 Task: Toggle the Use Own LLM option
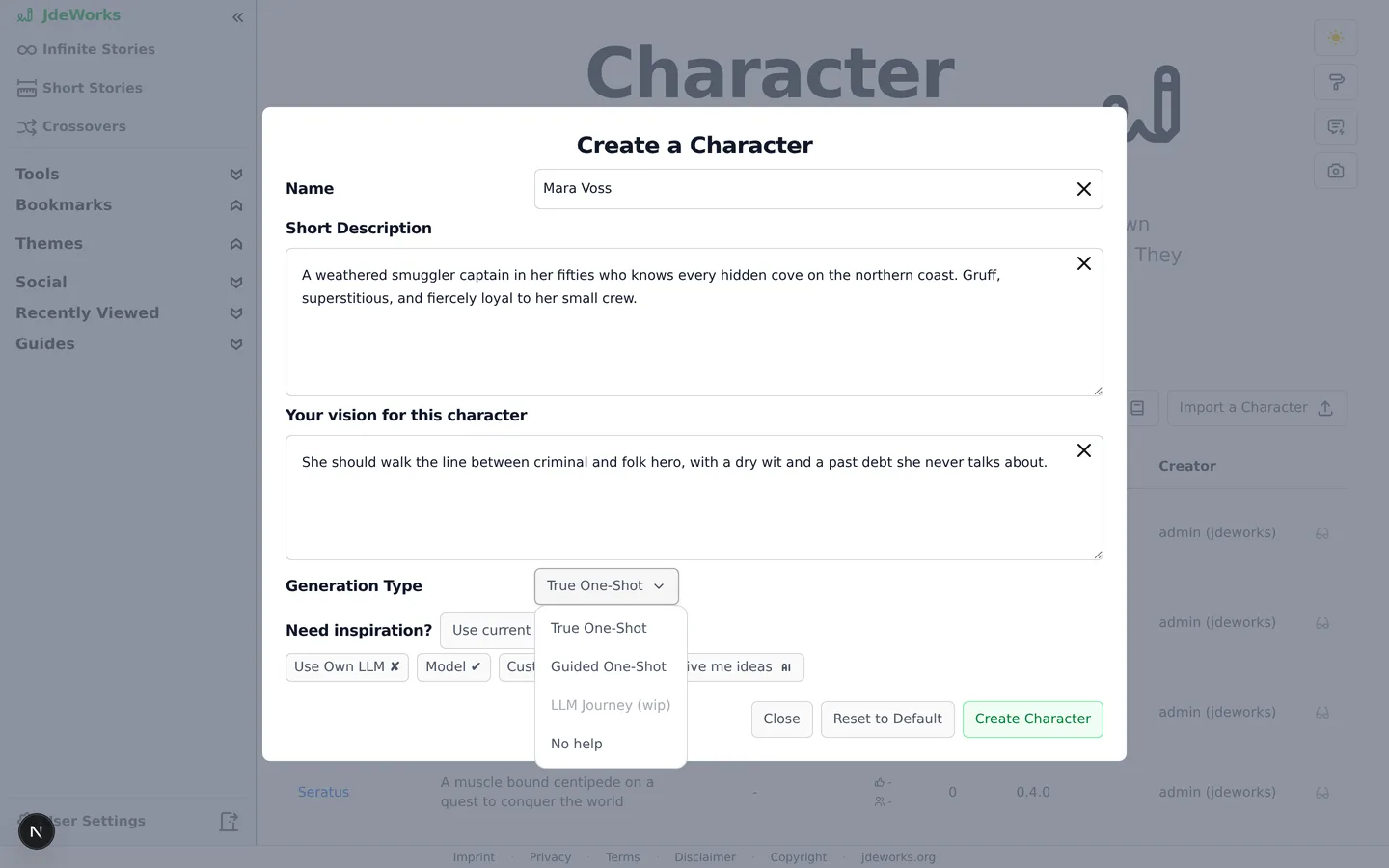coord(347,667)
